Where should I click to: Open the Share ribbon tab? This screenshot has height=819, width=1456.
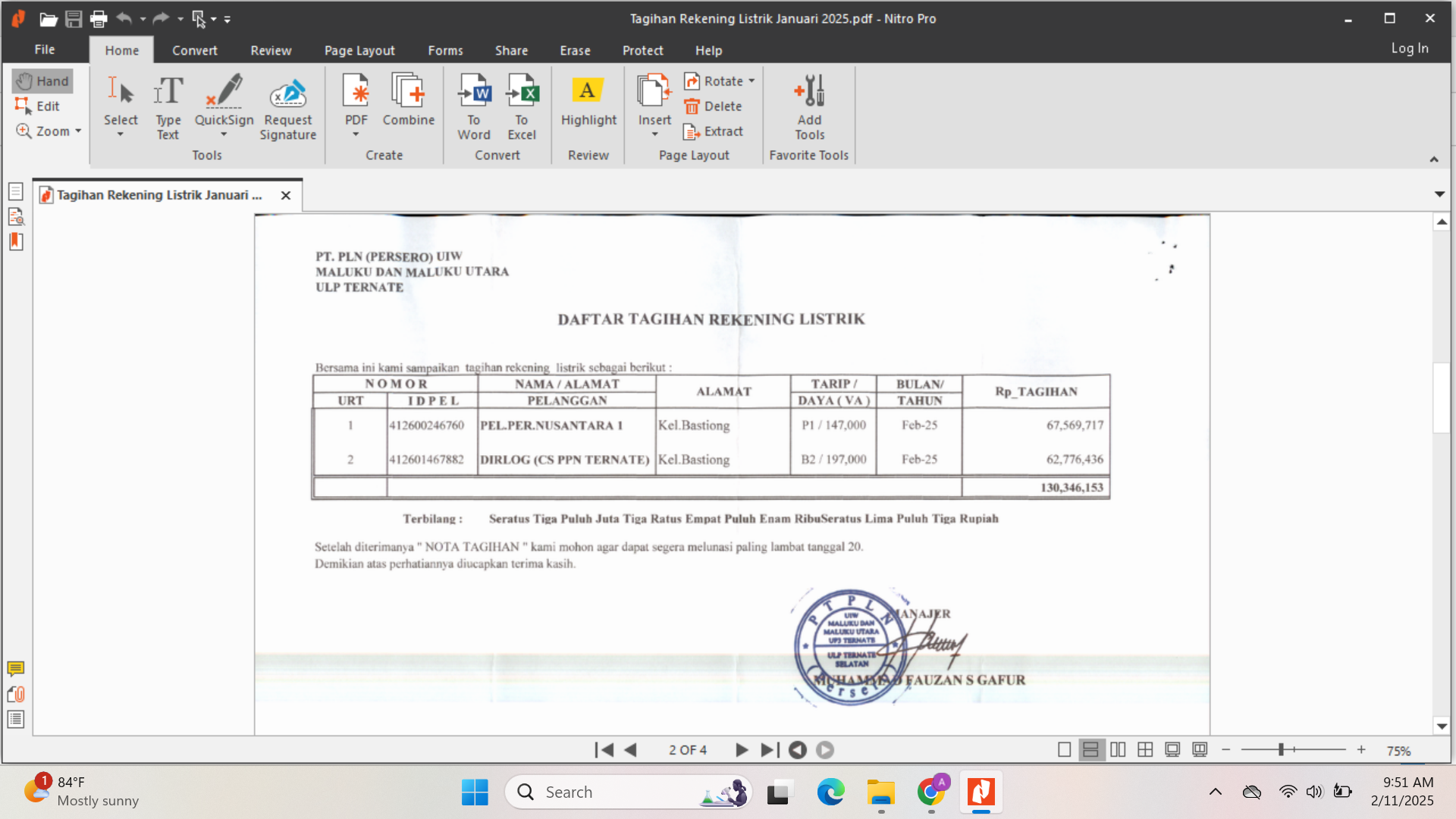511,50
